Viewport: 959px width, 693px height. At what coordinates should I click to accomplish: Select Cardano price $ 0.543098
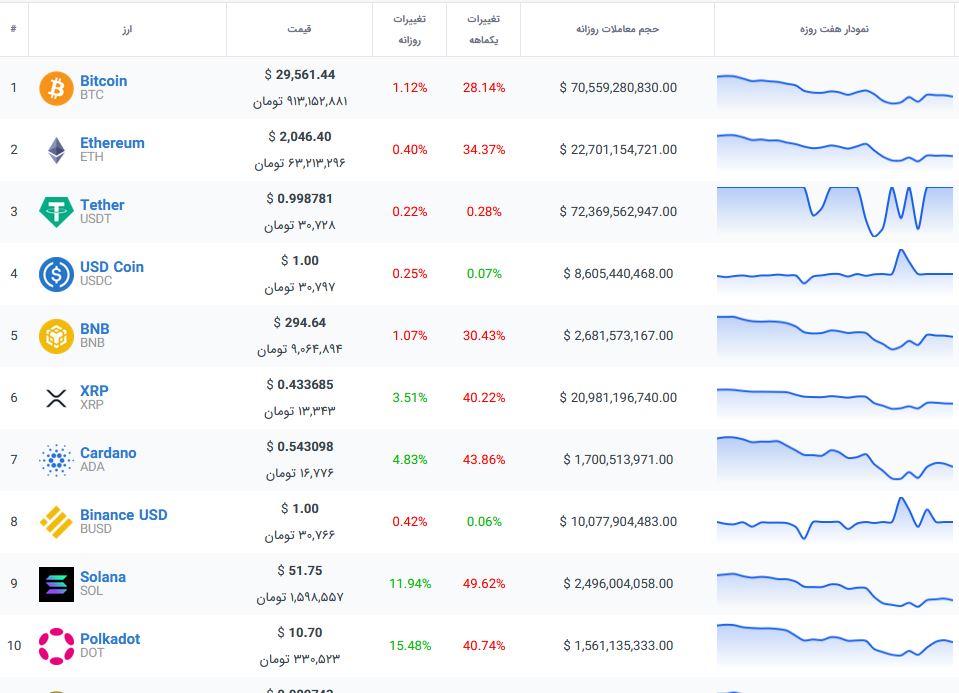pyautogui.click(x=300, y=447)
